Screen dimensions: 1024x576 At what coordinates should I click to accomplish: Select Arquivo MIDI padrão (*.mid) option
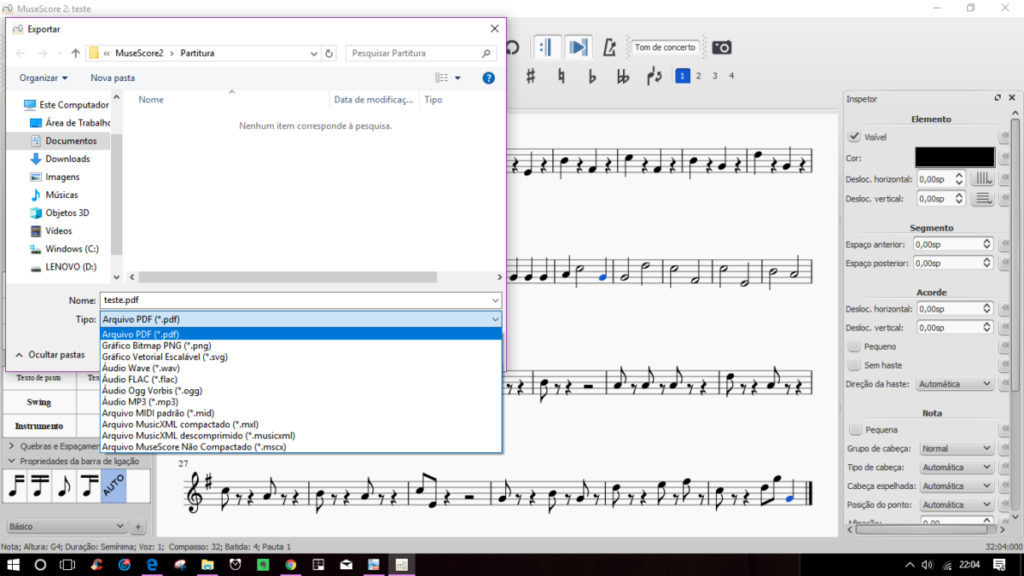pyautogui.click(x=158, y=412)
